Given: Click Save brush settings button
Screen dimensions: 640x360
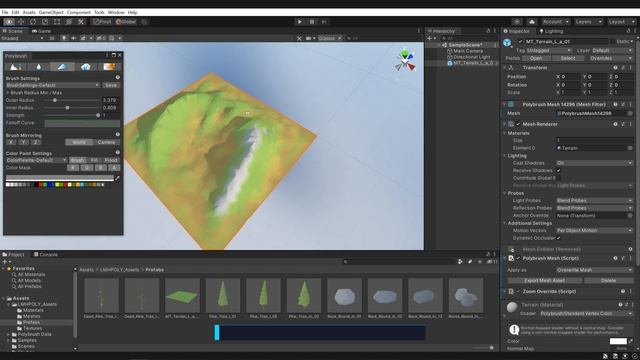Looking at the screenshot, I should [x=111, y=85].
